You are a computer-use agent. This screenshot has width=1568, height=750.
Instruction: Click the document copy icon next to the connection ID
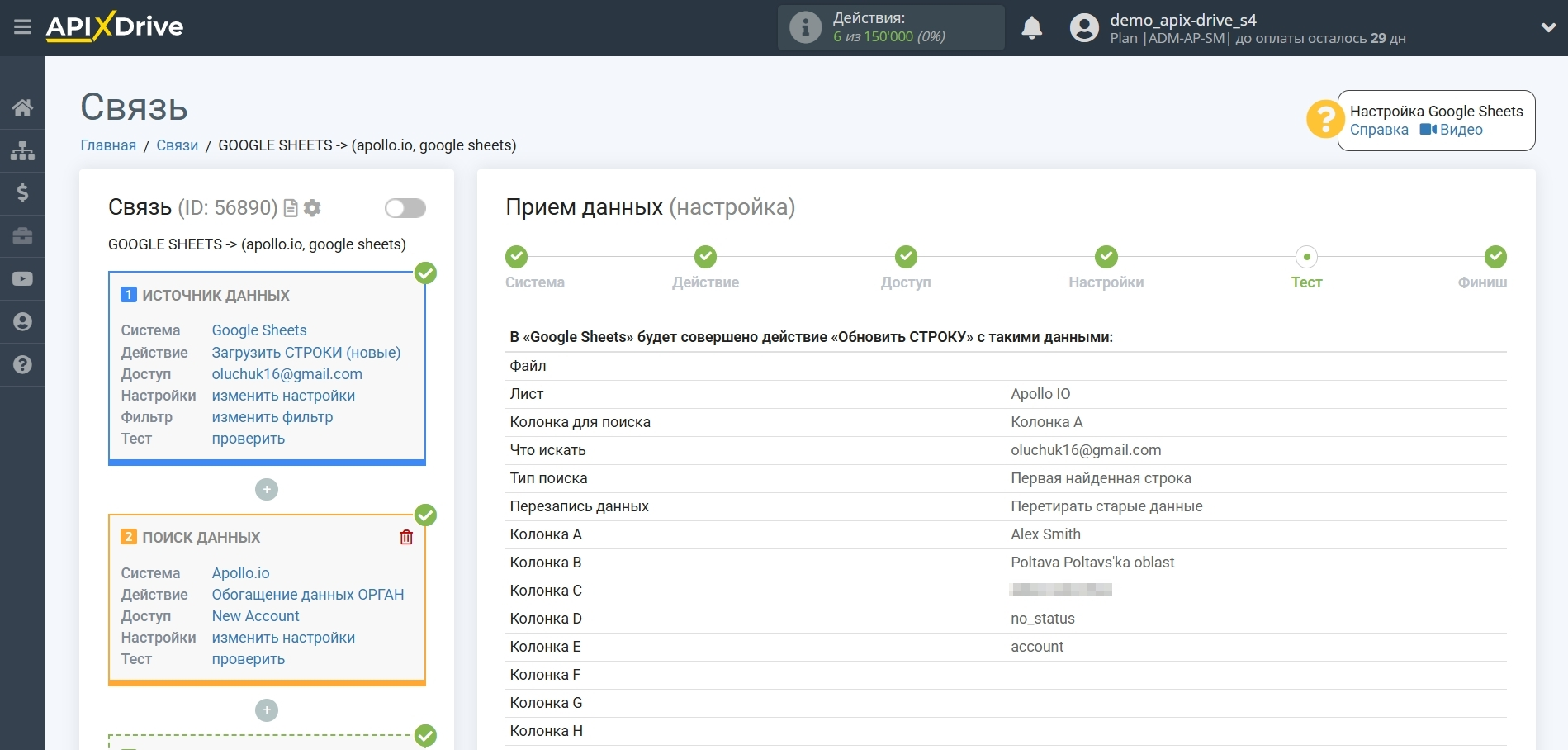tap(291, 208)
